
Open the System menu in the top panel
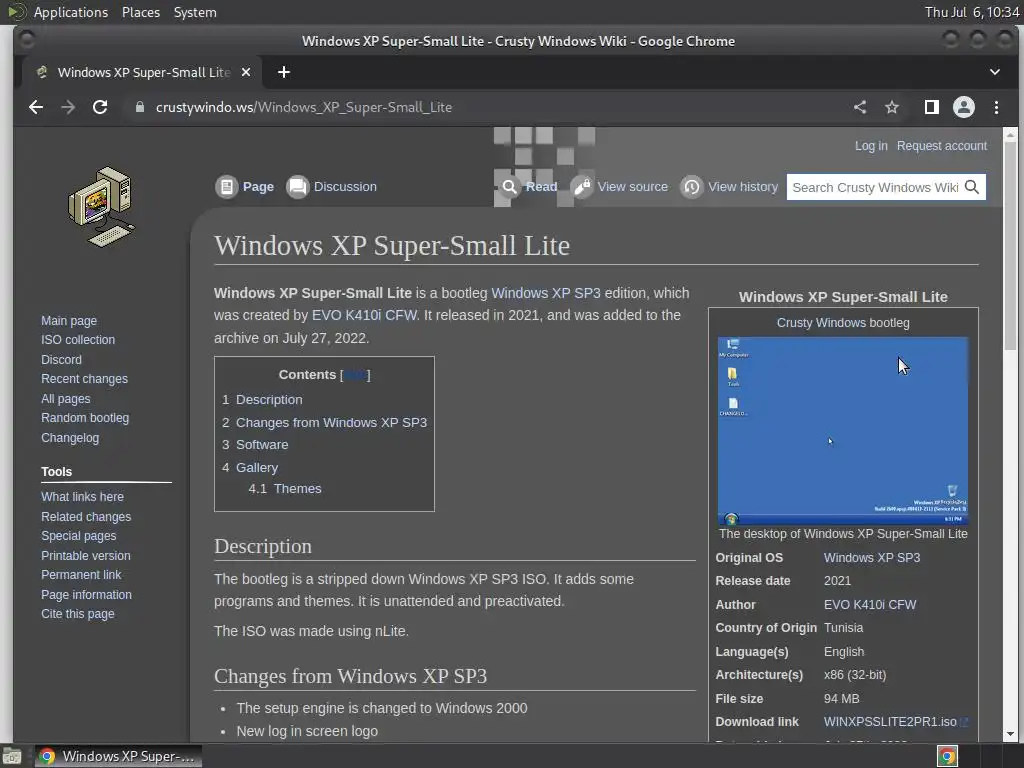195,12
